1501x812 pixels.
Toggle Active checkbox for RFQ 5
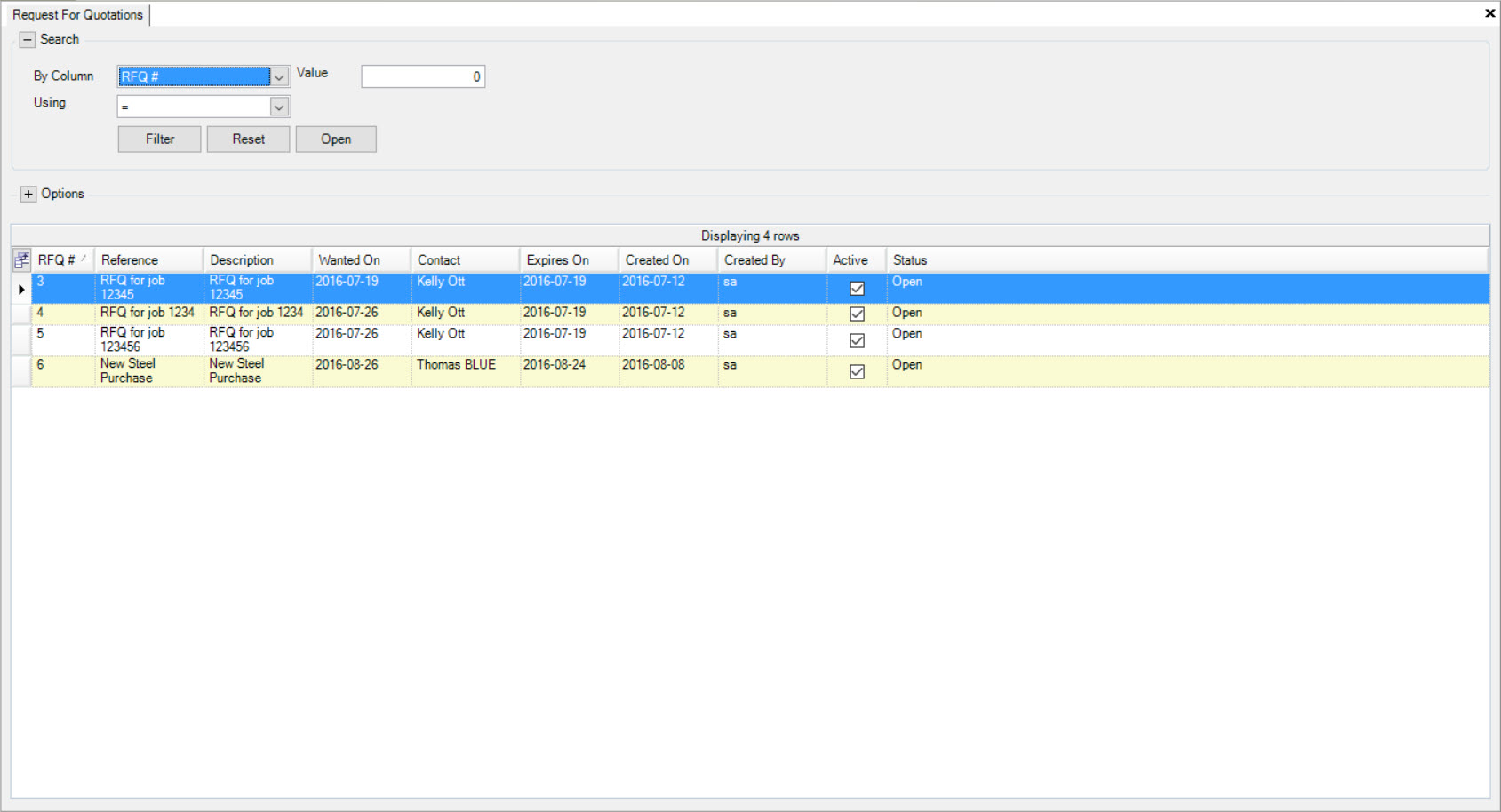(857, 340)
